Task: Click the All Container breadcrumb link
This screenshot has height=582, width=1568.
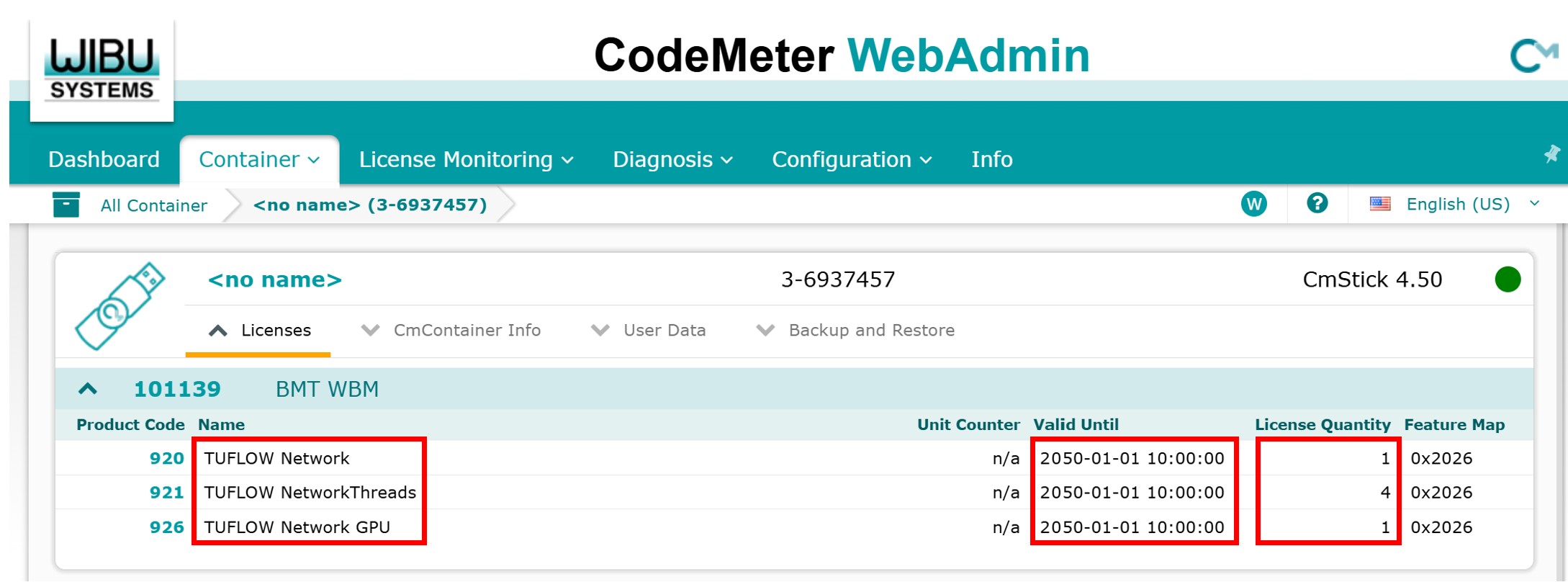Action: point(153,205)
